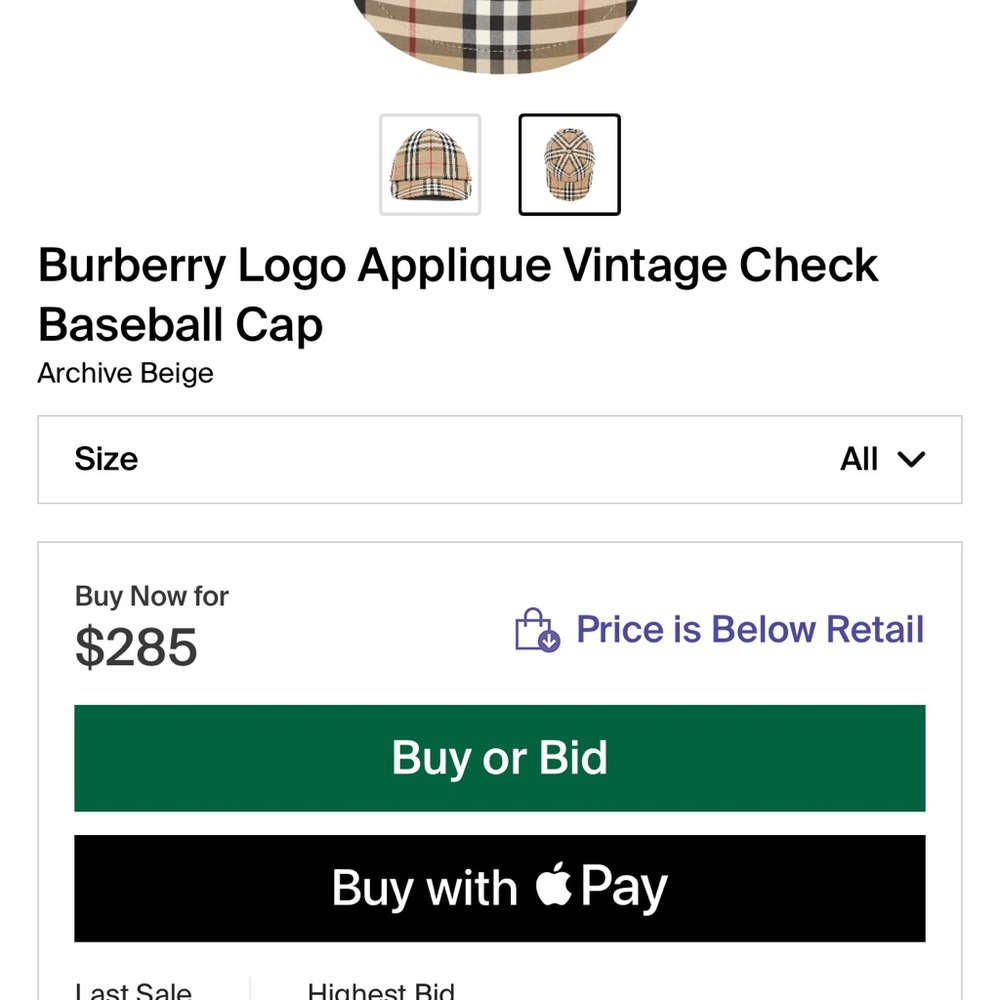Select the top-view cap thumbnail
Image resolution: width=1000 pixels, height=1000 pixels.
pyautogui.click(x=568, y=164)
